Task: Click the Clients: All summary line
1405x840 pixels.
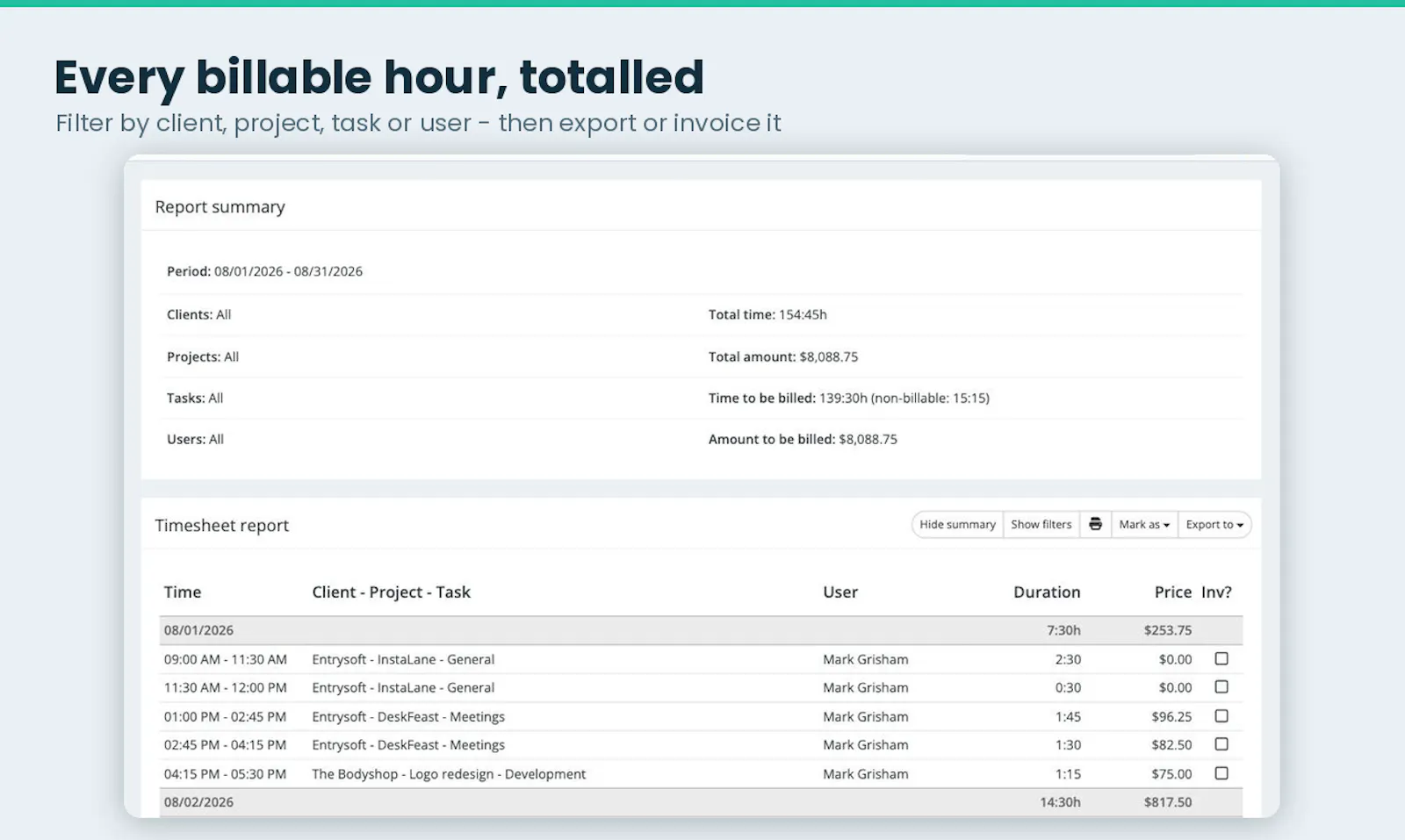Action: (198, 314)
